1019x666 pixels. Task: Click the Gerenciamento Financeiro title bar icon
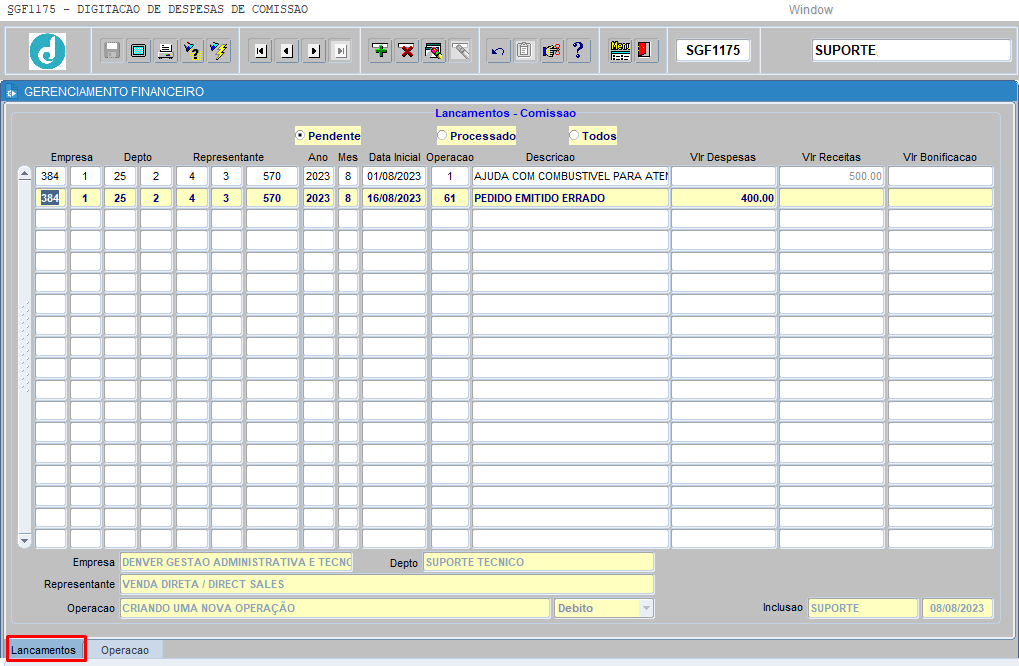pos(12,92)
